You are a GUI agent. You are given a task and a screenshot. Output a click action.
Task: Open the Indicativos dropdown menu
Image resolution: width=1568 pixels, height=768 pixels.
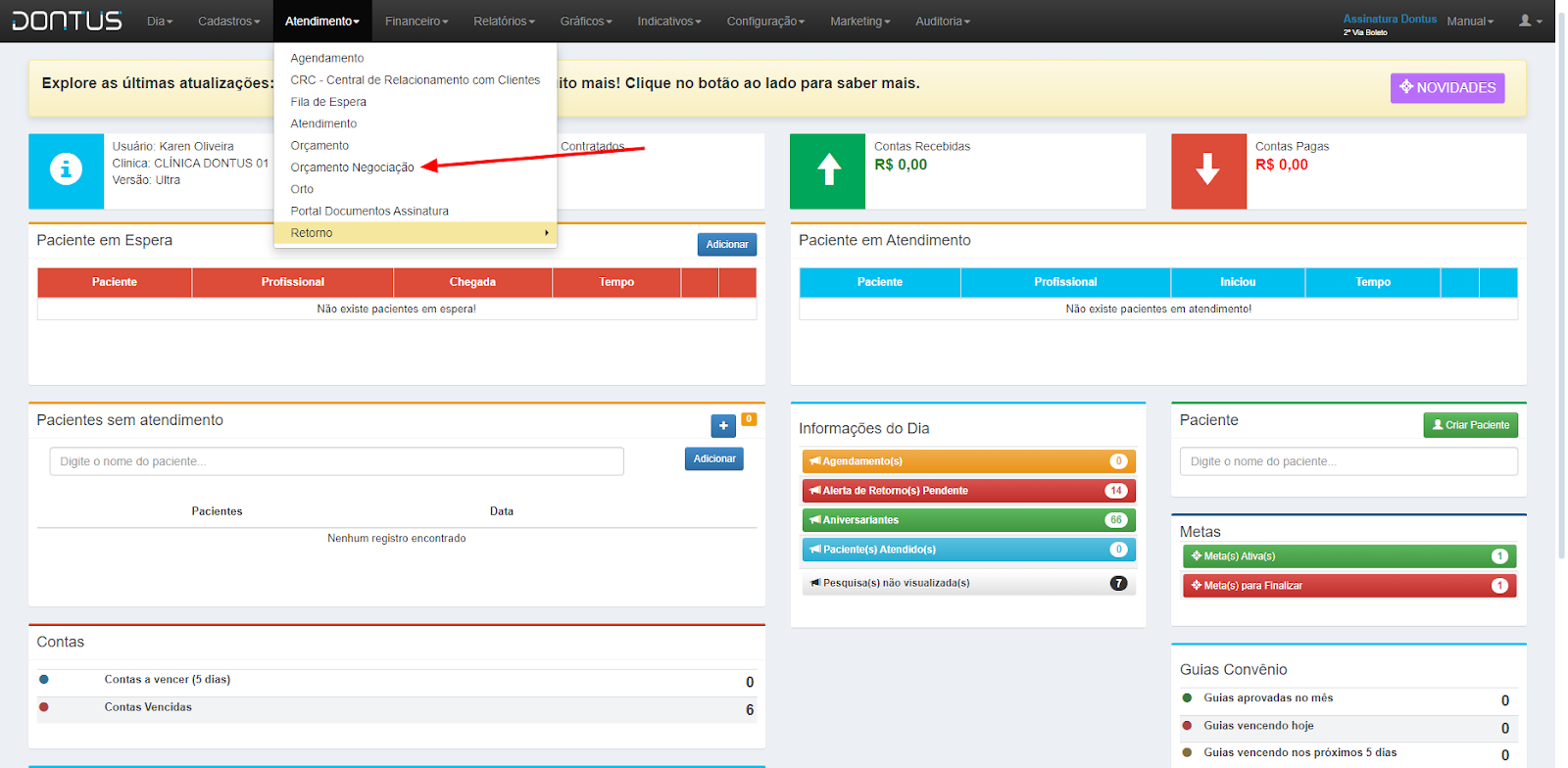[669, 21]
